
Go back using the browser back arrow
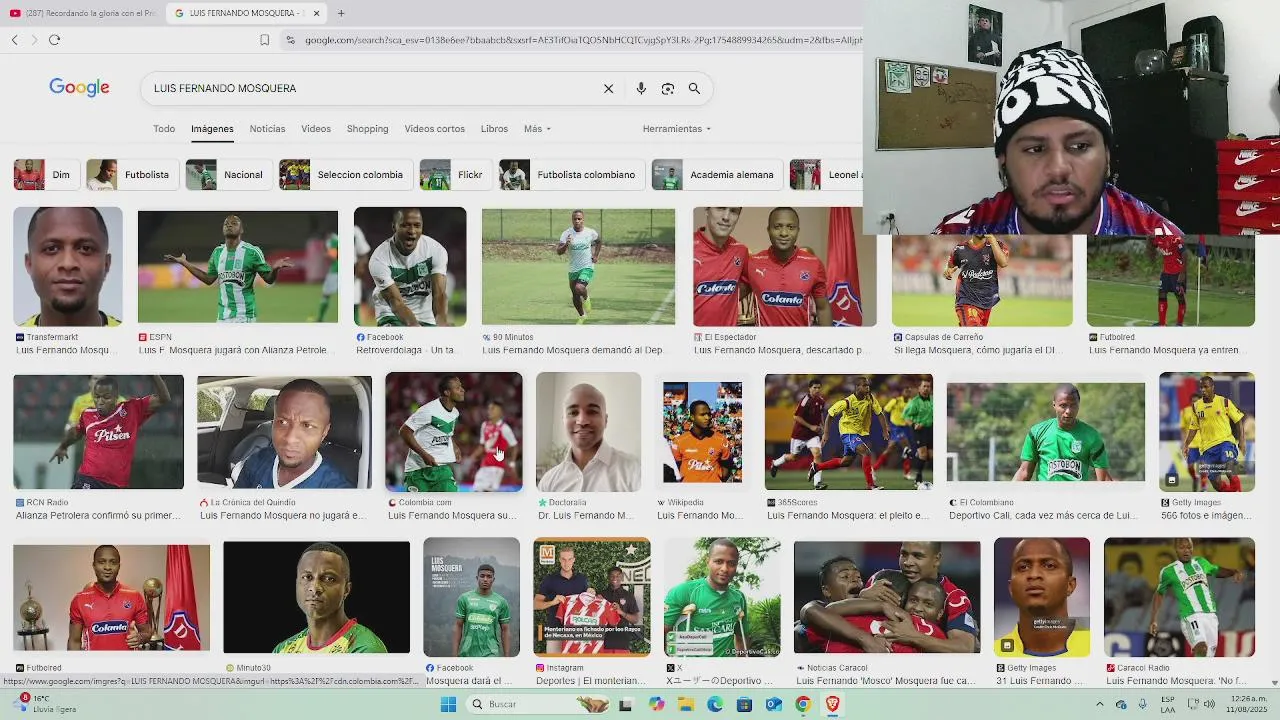tap(14, 40)
